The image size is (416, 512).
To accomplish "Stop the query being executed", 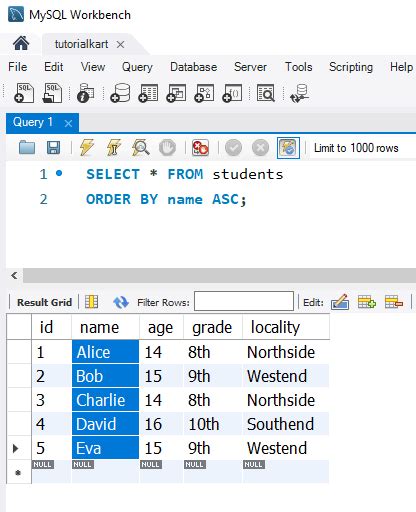I will coord(167,147).
